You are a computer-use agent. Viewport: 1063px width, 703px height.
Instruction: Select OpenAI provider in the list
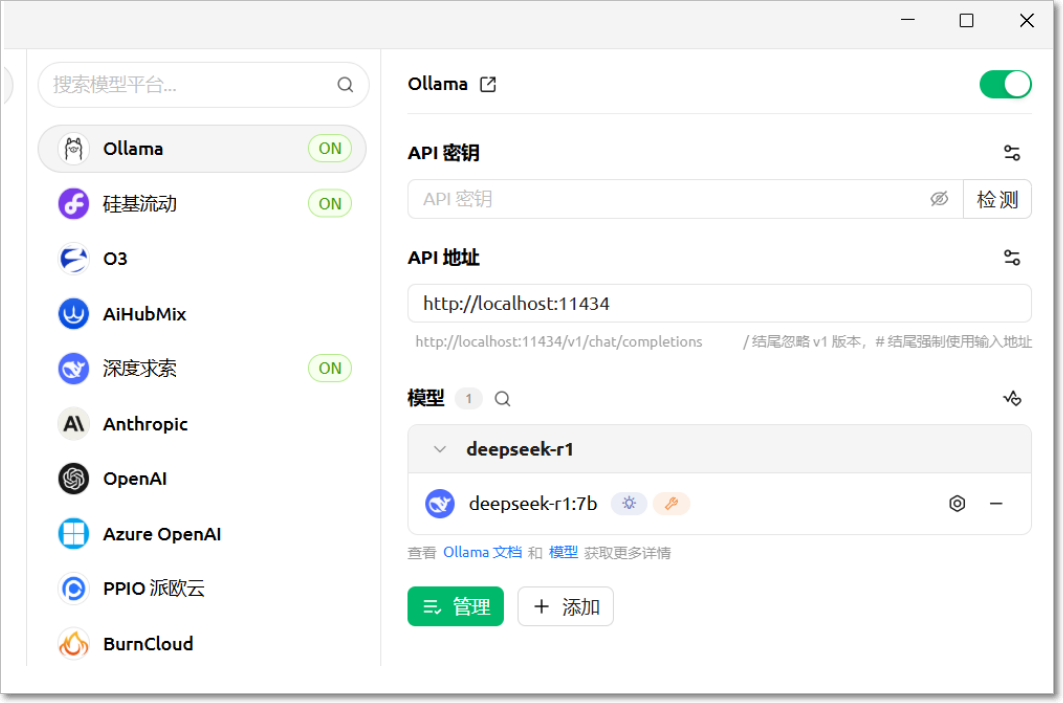[x=202, y=479]
